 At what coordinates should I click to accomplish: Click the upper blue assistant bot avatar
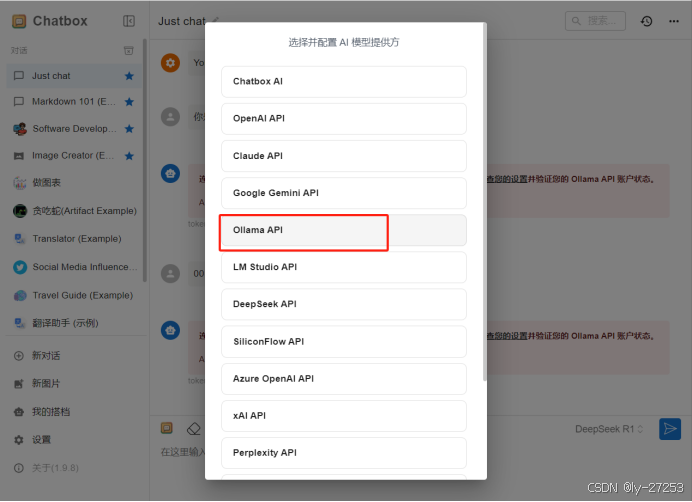pos(170,174)
